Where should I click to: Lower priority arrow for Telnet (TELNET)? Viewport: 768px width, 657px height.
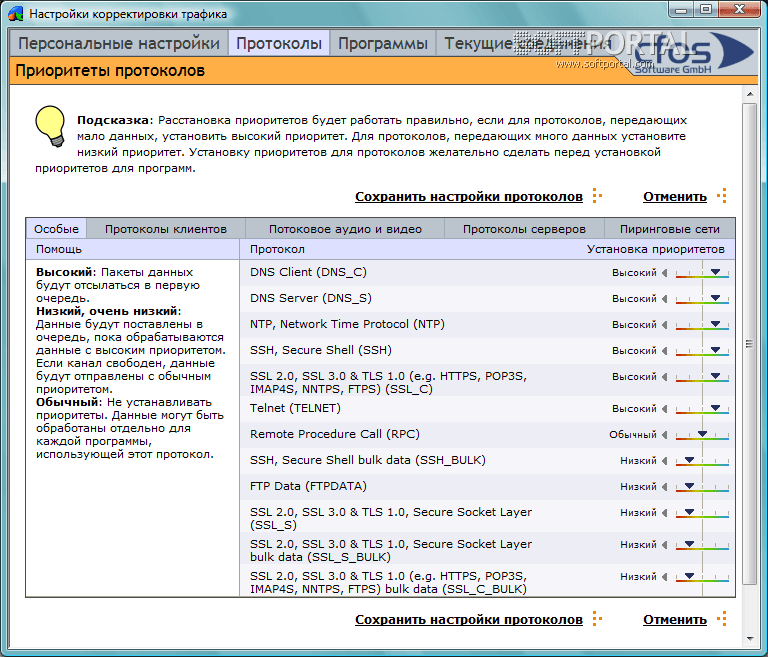pyautogui.click(x=665, y=409)
